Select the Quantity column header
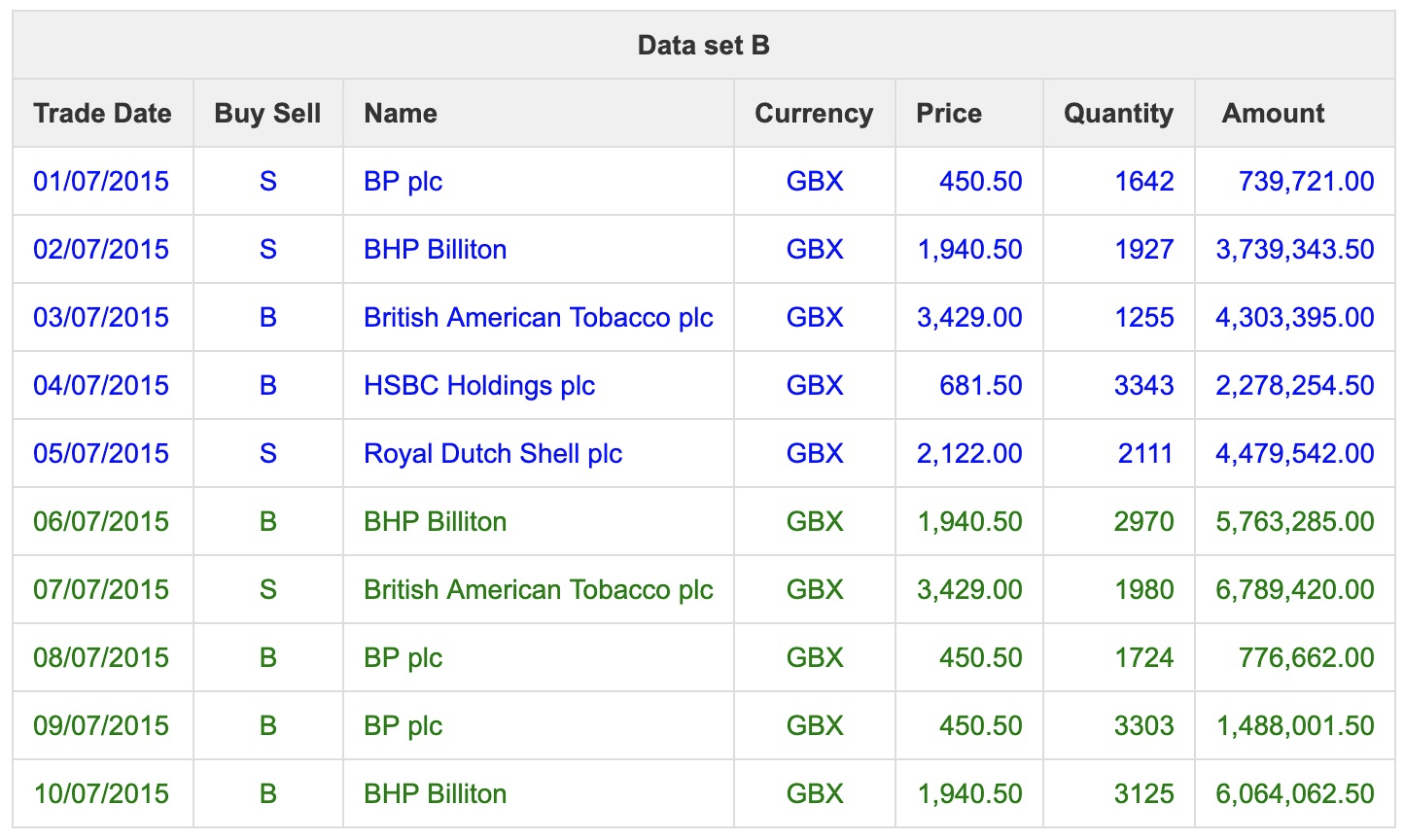This screenshot has height=840, width=1404. [1118, 114]
